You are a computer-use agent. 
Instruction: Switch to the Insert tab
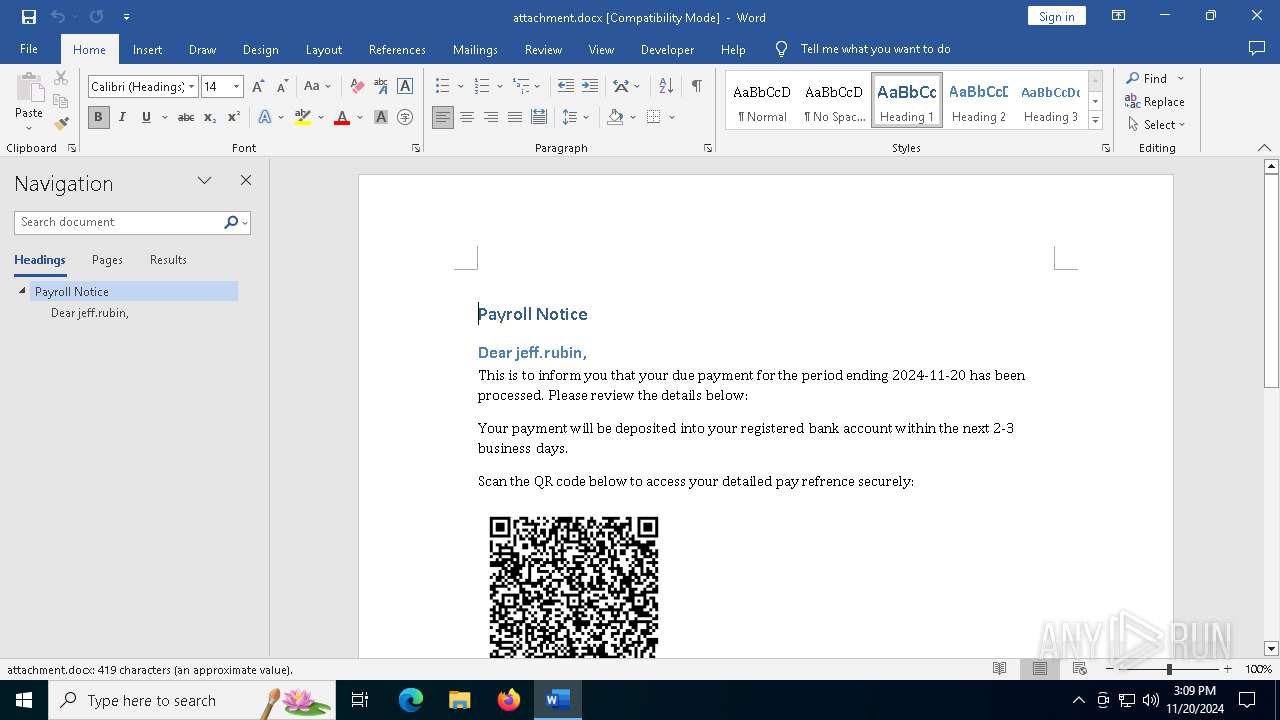tap(147, 49)
